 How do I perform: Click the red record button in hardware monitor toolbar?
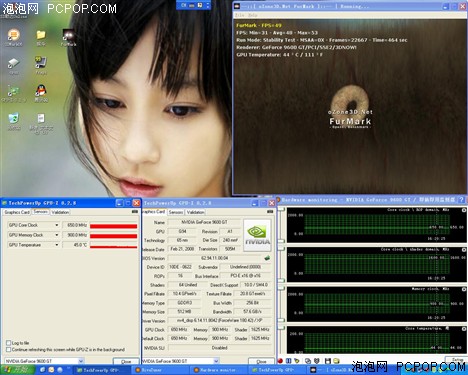280,361
